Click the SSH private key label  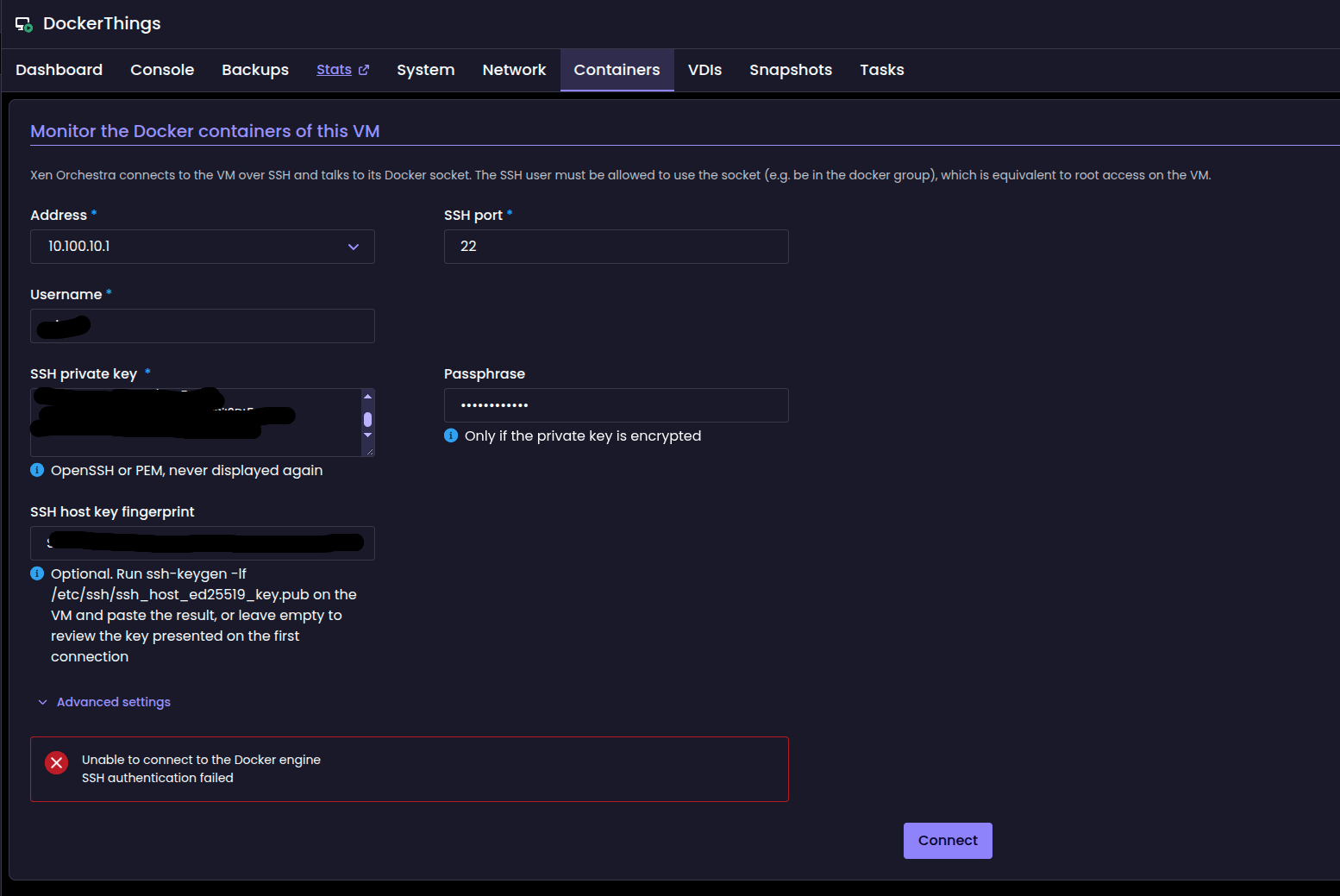pos(84,373)
